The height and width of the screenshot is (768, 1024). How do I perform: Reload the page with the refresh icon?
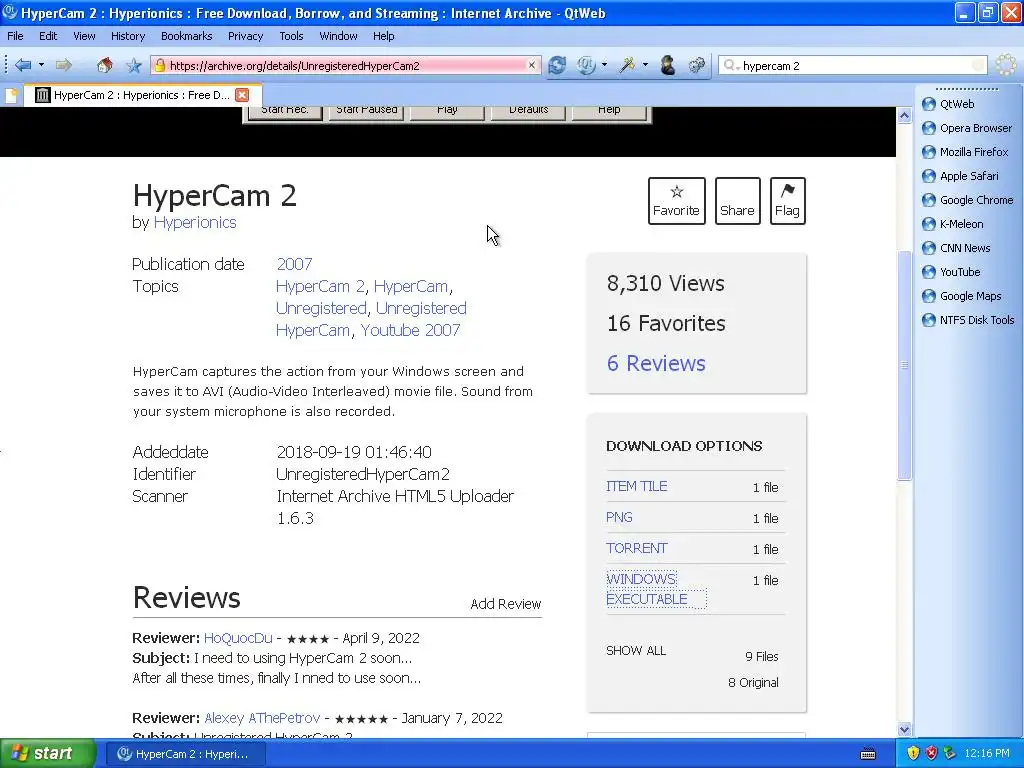pos(557,65)
